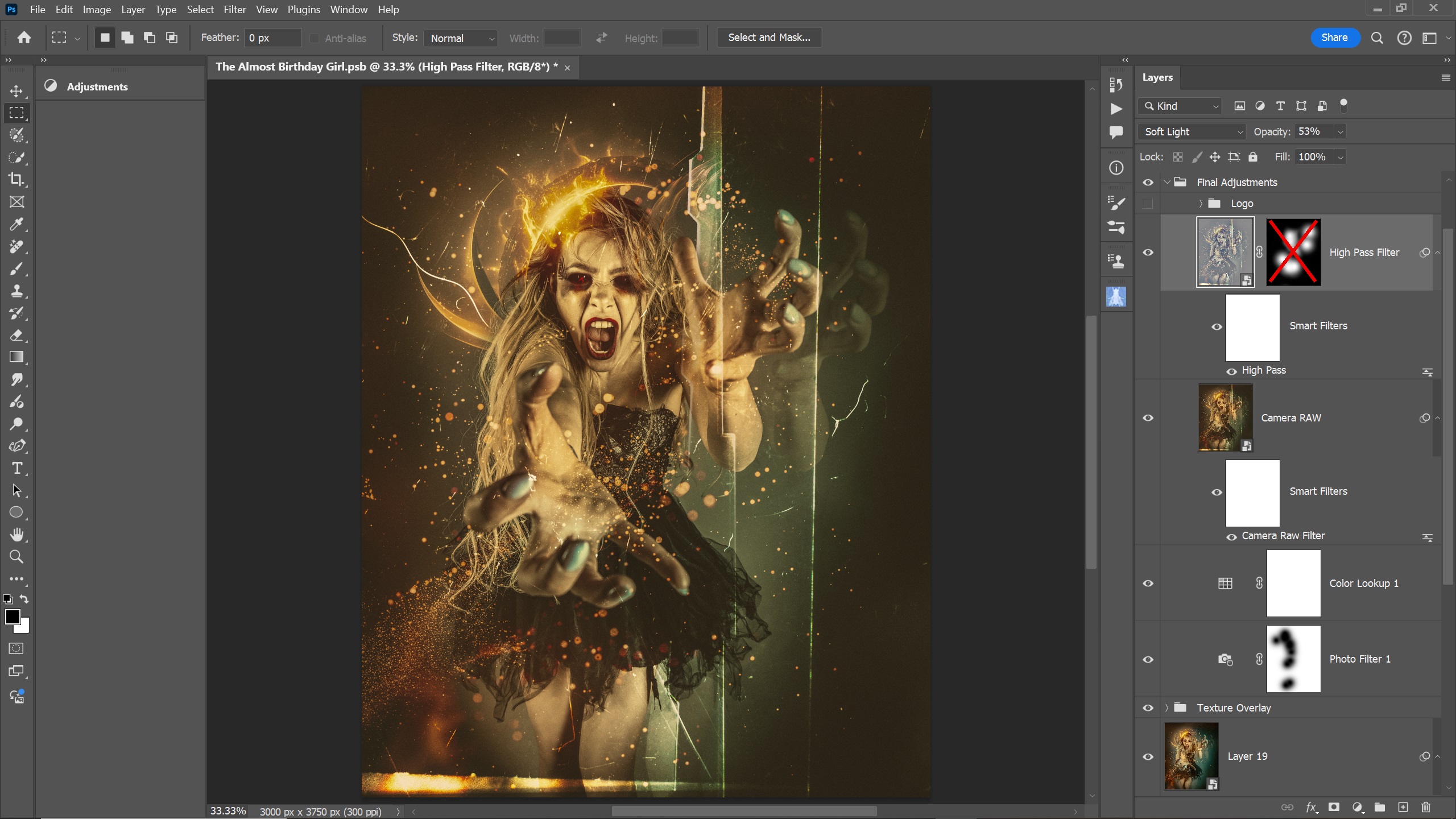Click the blue Share button
This screenshot has width=1456, height=819.
click(1334, 38)
